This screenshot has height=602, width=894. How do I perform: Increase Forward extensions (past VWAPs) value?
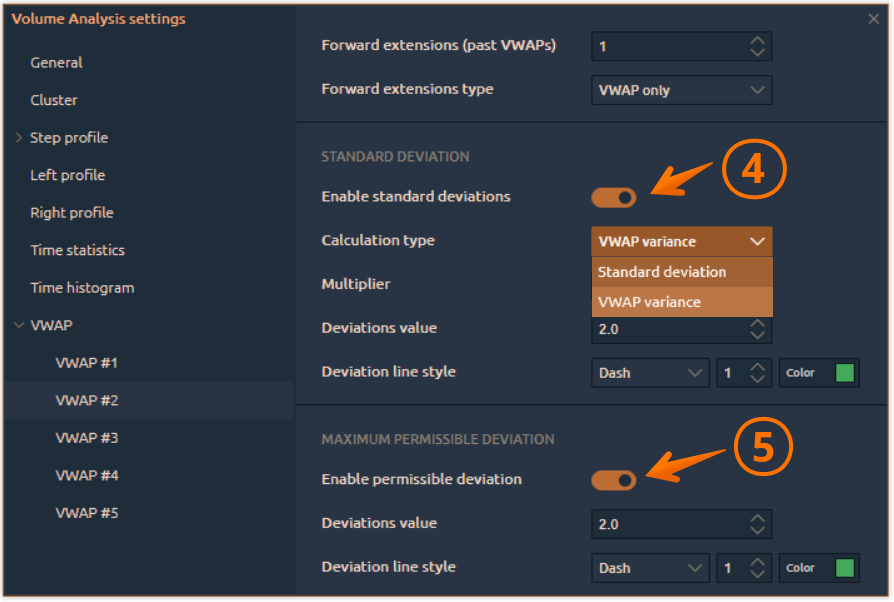coord(758,40)
